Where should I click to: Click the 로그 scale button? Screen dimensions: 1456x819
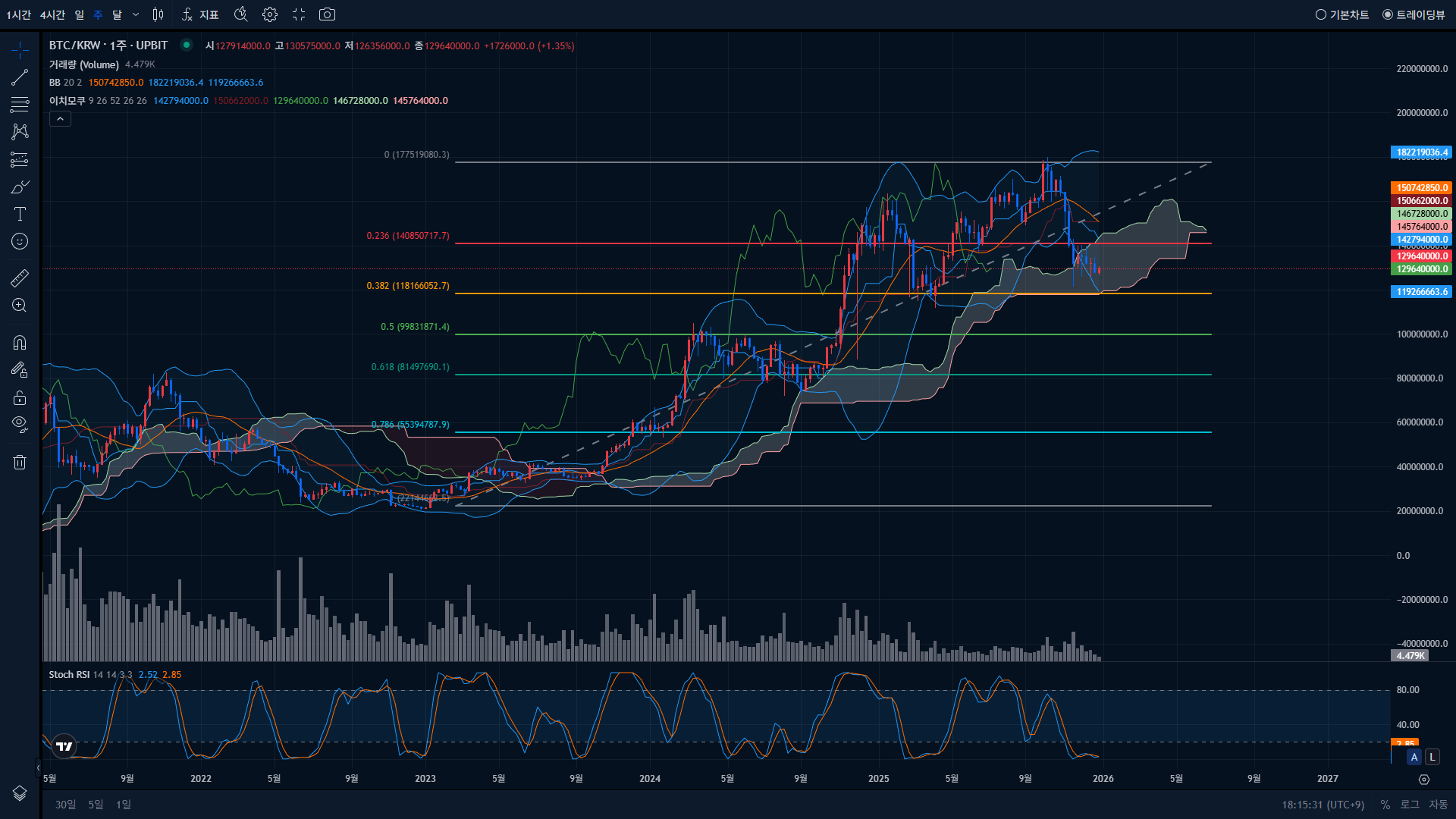pyautogui.click(x=1409, y=805)
